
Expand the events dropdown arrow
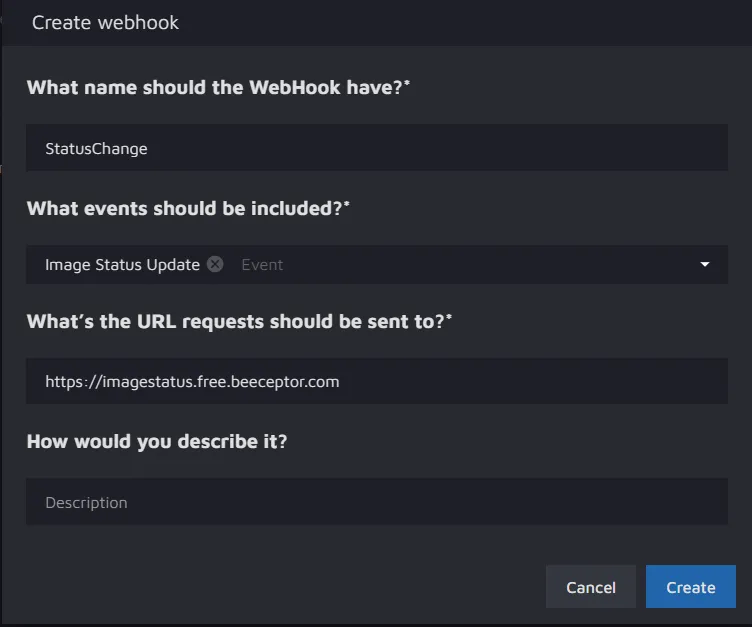click(705, 265)
